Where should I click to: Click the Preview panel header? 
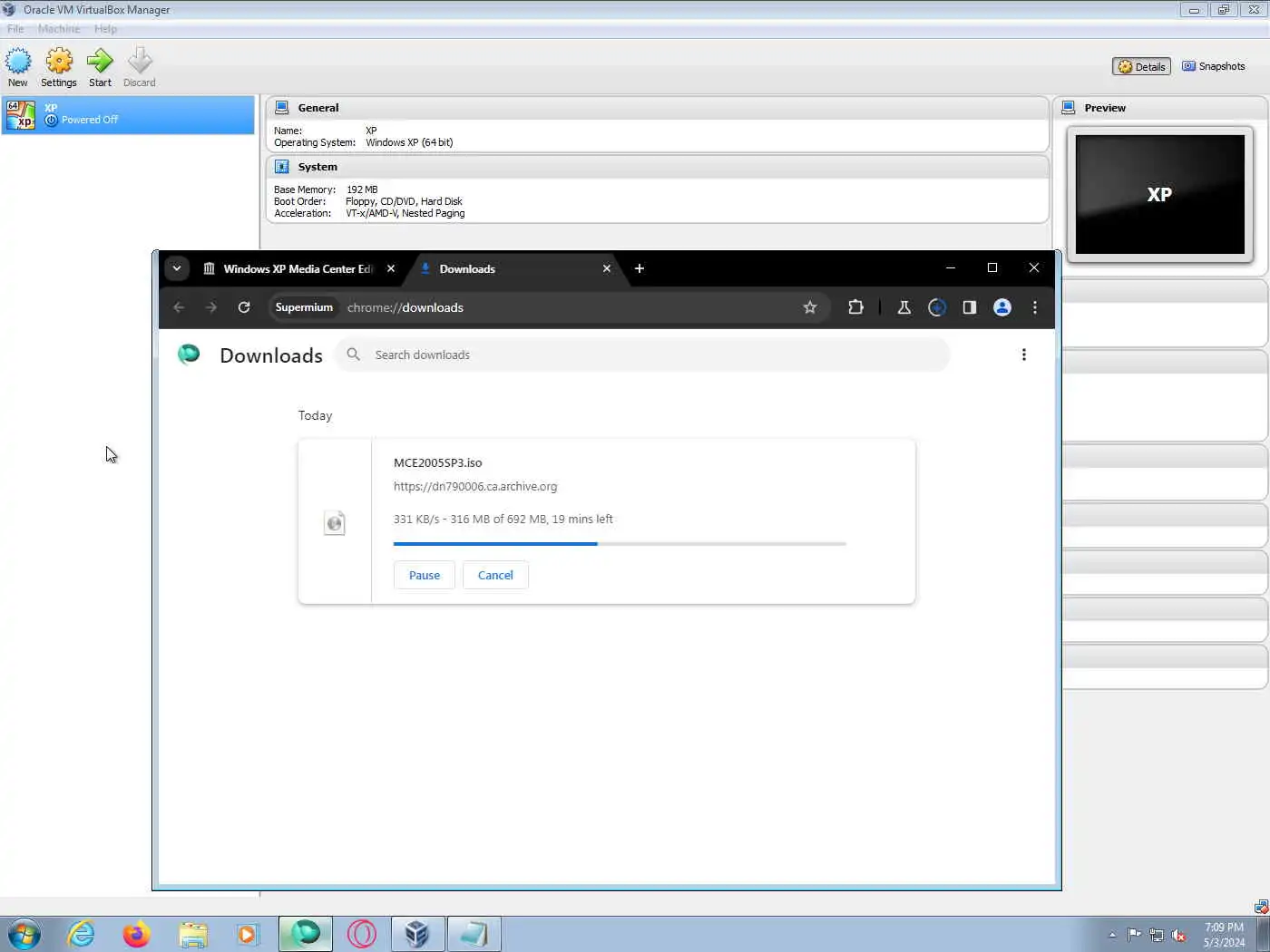(1159, 108)
